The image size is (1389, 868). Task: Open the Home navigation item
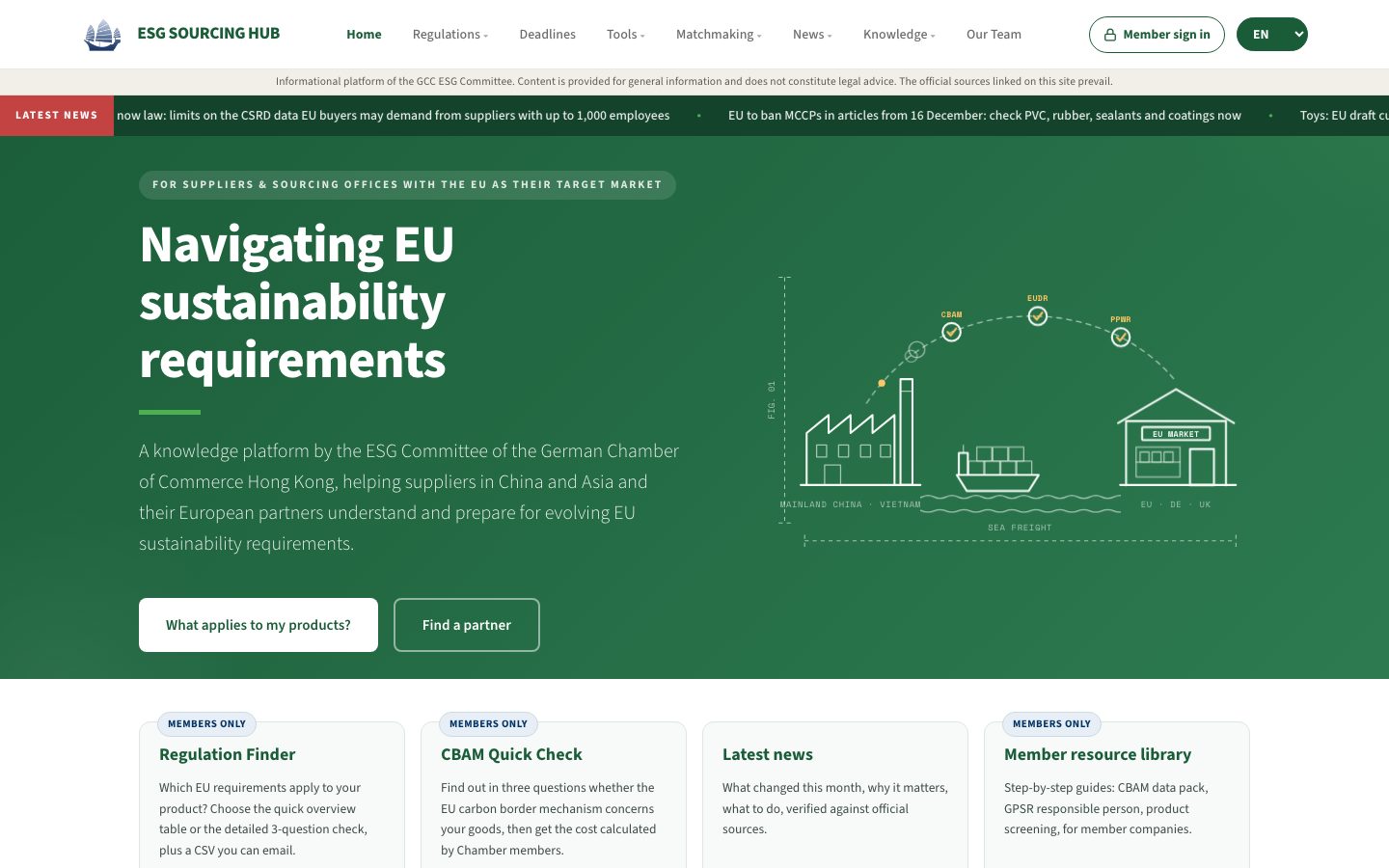point(364,35)
